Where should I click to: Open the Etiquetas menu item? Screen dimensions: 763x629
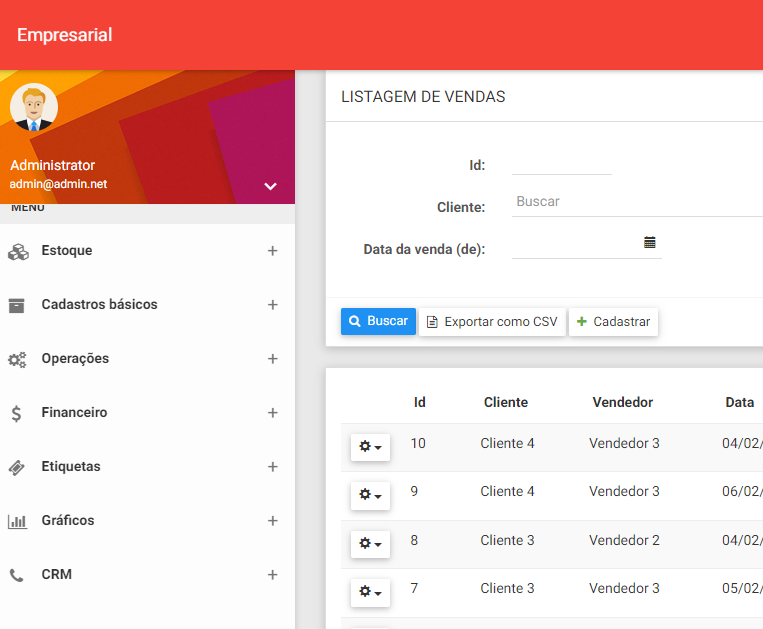(x=147, y=467)
